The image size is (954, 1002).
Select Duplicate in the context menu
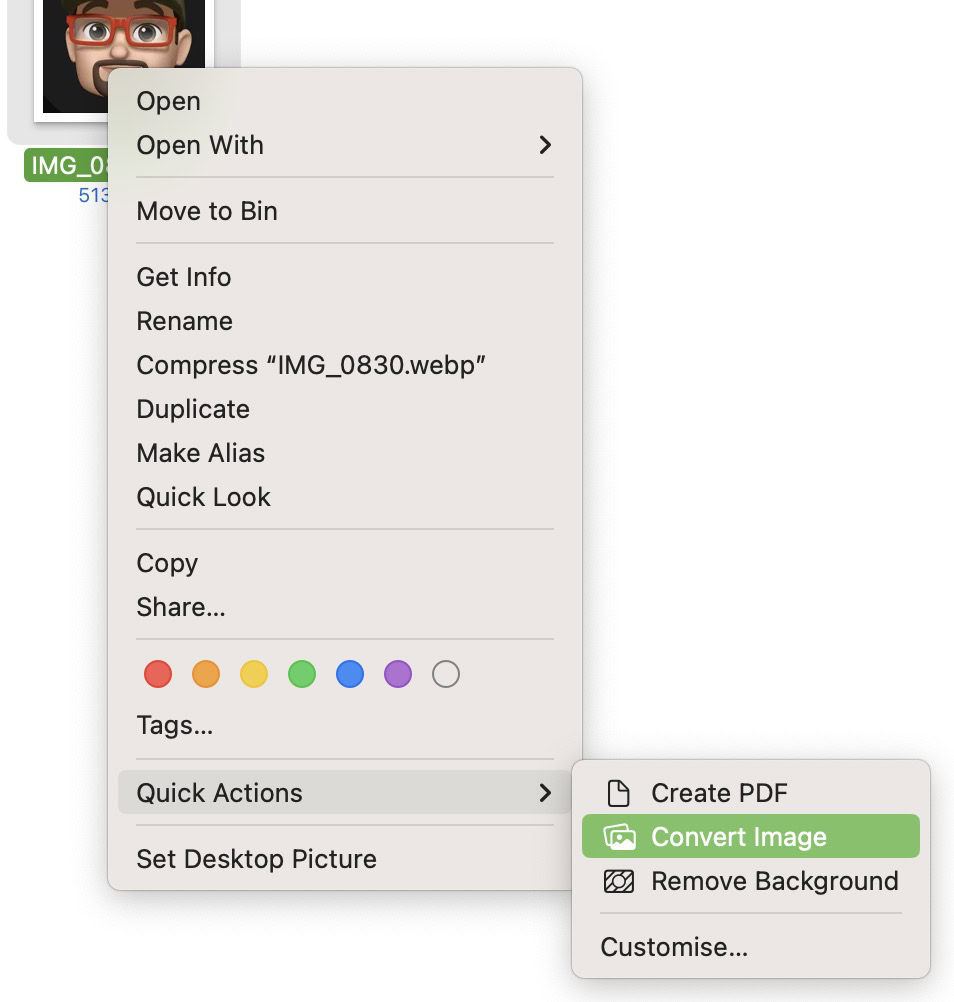(193, 409)
